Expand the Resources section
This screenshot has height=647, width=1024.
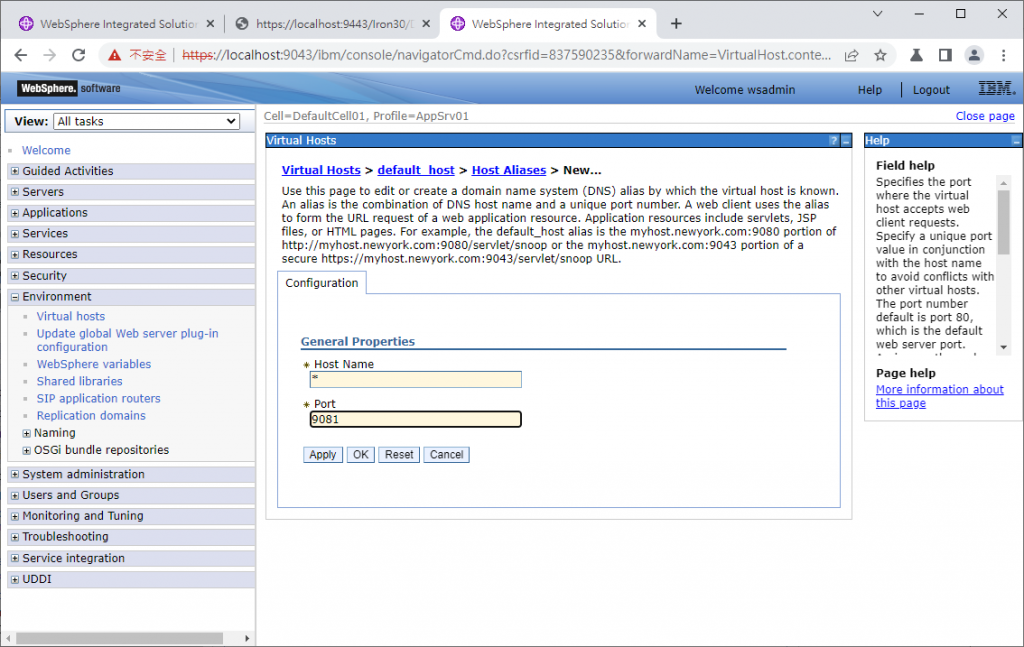[x=15, y=255]
